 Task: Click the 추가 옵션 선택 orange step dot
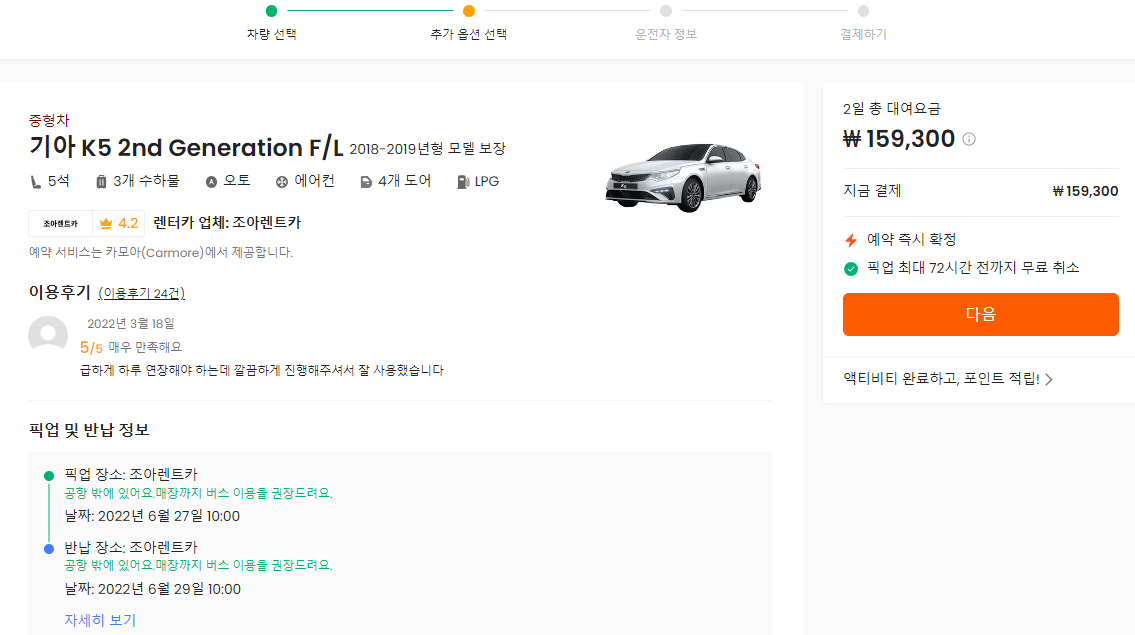(x=469, y=11)
